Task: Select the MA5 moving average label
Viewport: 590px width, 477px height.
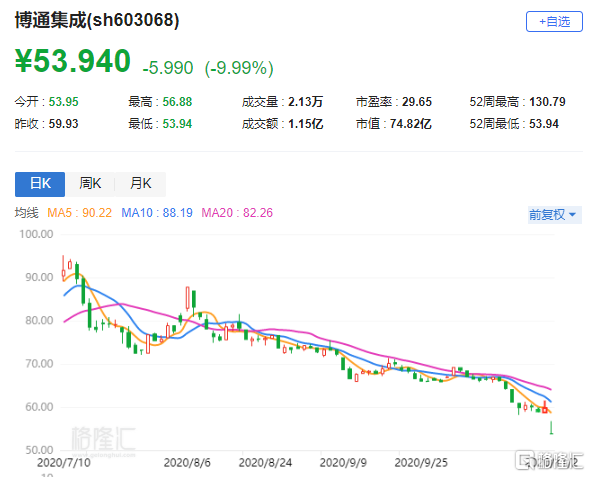Action: pyautogui.click(x=79, y=213)
